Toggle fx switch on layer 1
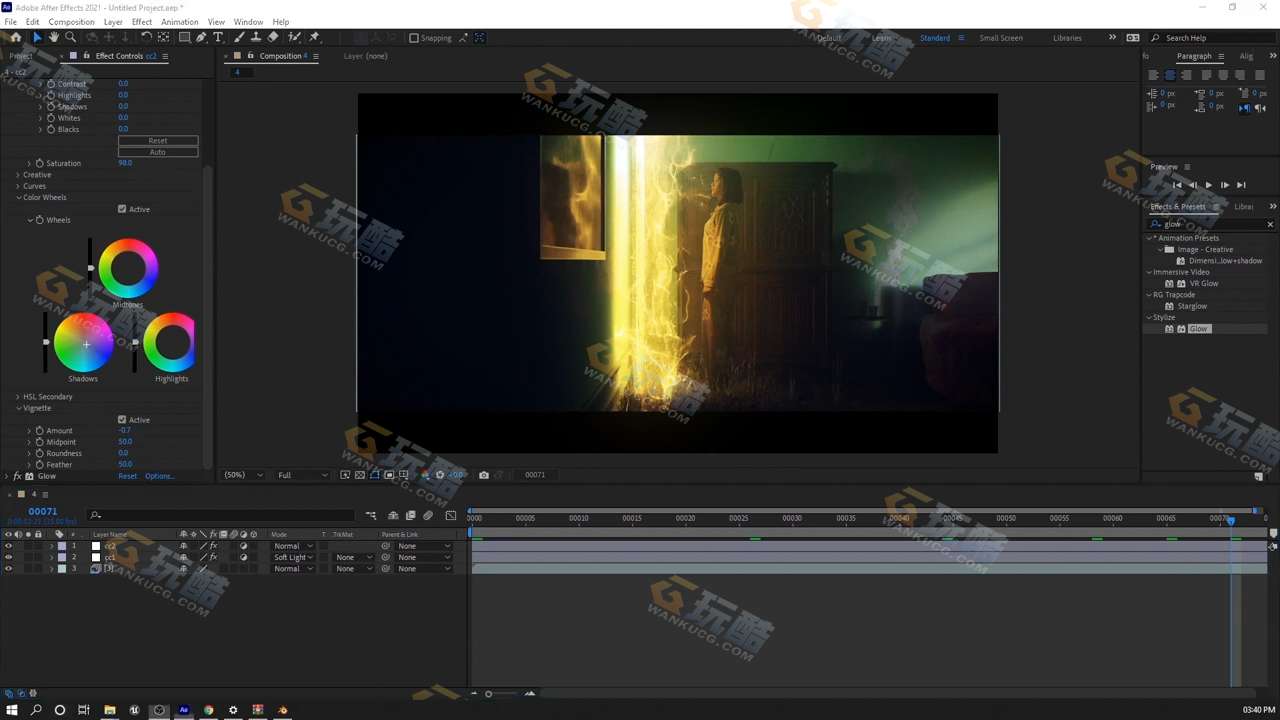This screenshot has width=1280, height=720. 213,546
